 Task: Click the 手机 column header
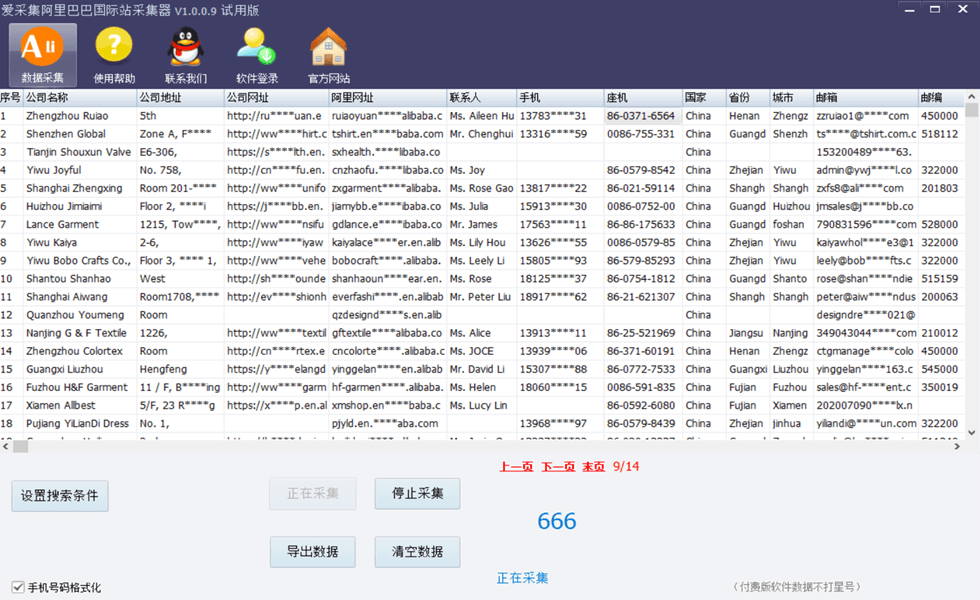click(x=561, y=98)
